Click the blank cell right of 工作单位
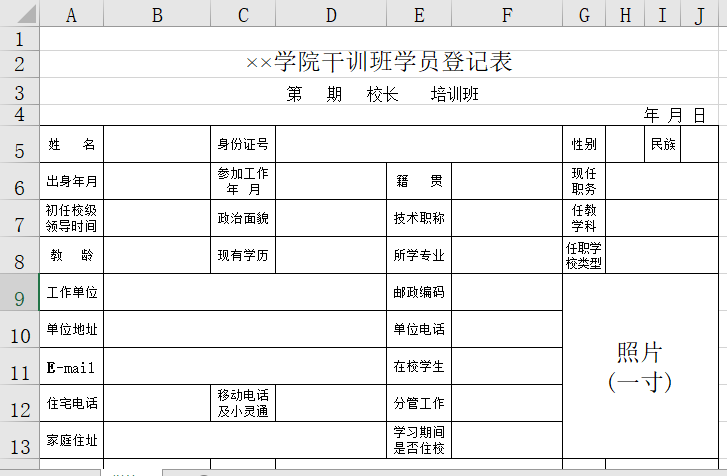 [x=245, y=292]
